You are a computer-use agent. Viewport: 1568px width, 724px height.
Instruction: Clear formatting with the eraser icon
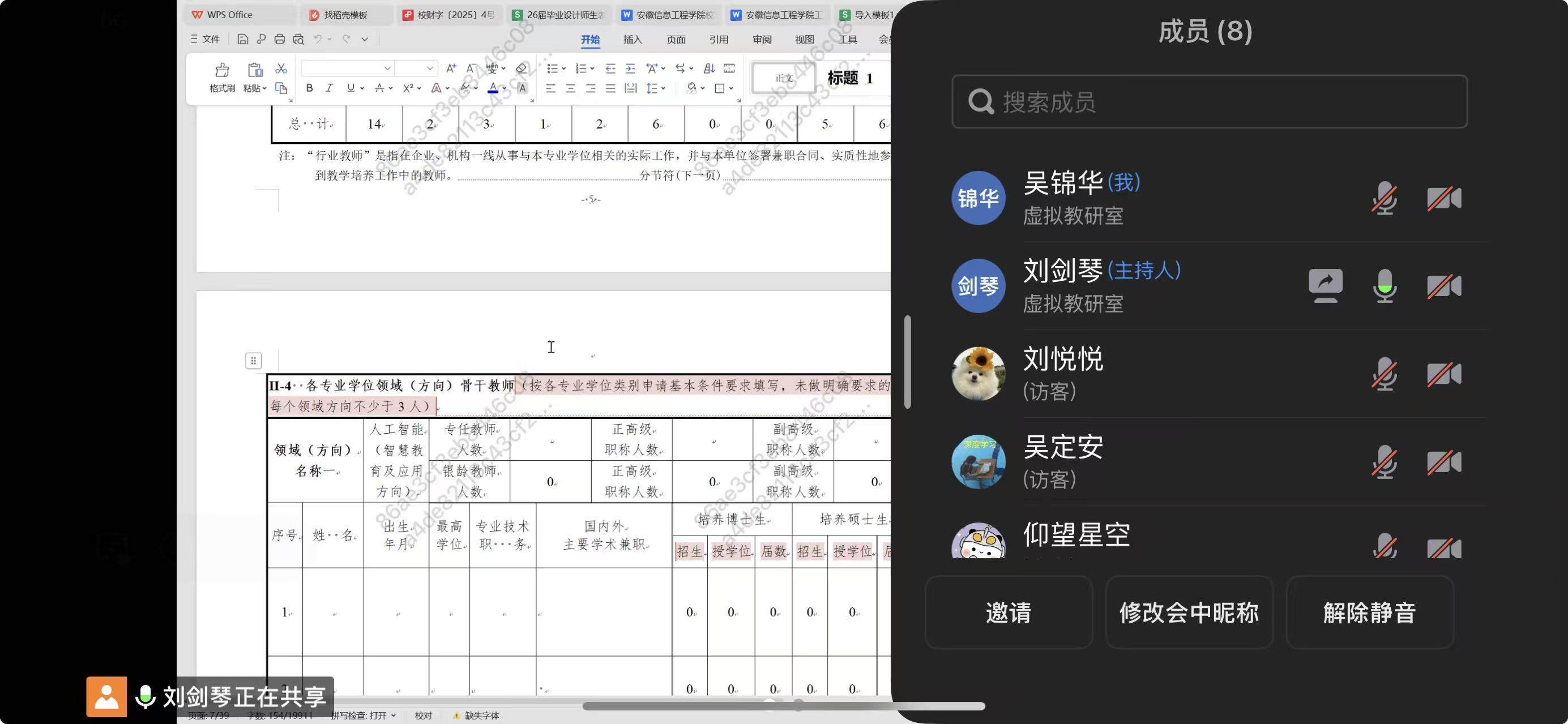click(521, 68)
